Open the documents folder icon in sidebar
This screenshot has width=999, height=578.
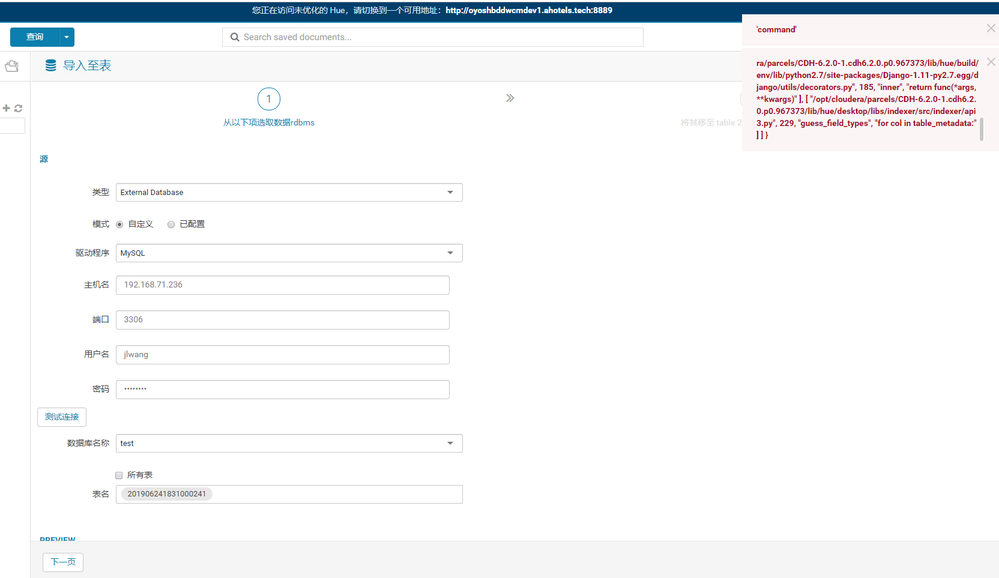pyautogui.click(x=11, y=66)
